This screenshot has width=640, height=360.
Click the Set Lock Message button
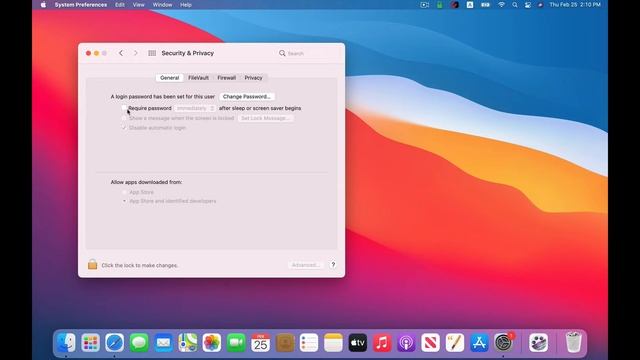[265, 118]
